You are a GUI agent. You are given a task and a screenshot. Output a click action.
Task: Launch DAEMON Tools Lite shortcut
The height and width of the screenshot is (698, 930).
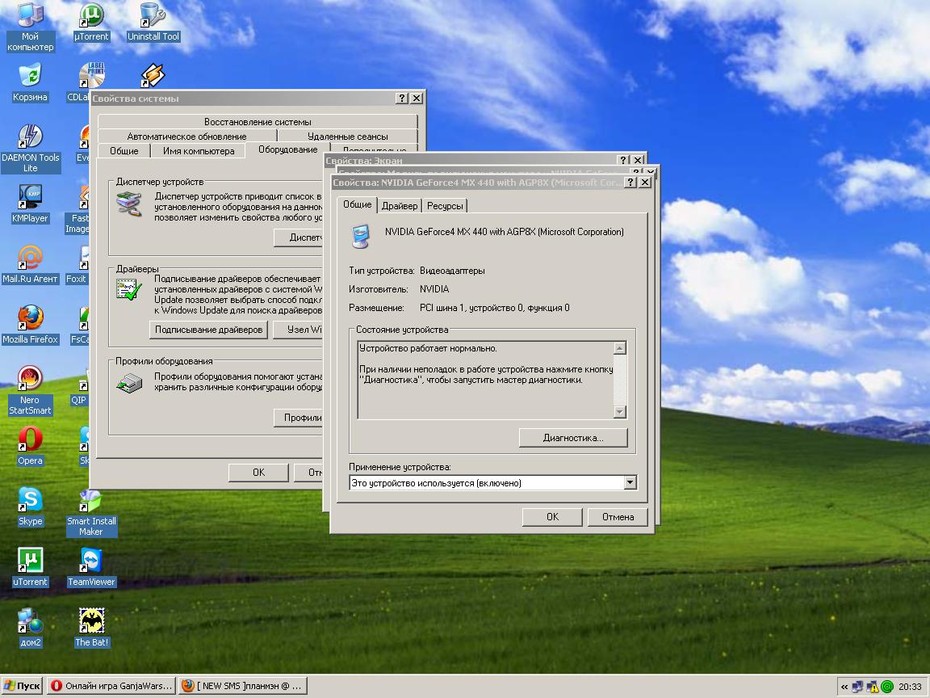30,148
